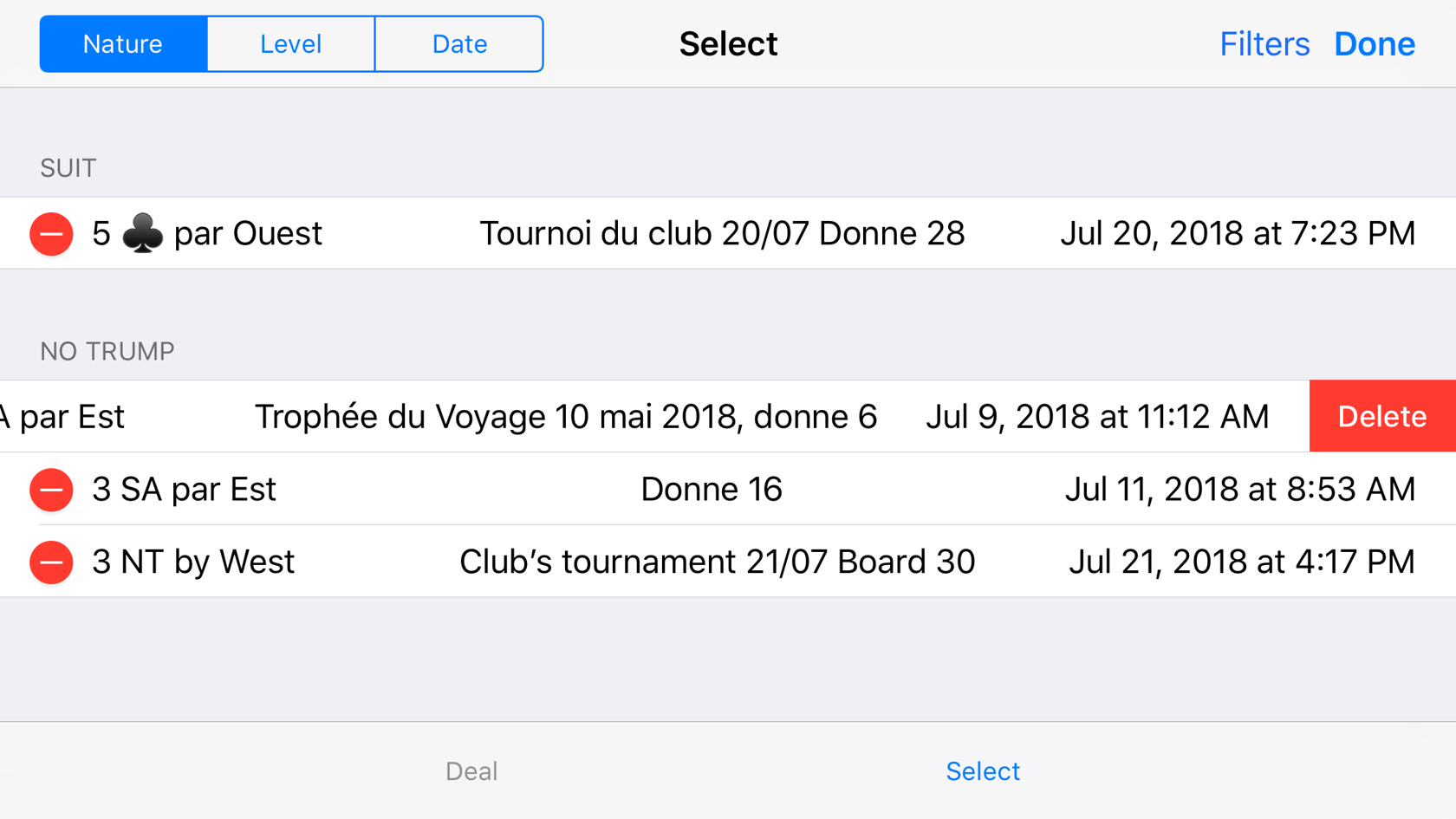Viewport: 1456px width, 819px height.
Task: Open the Filters options
Action: (1264, 44)
